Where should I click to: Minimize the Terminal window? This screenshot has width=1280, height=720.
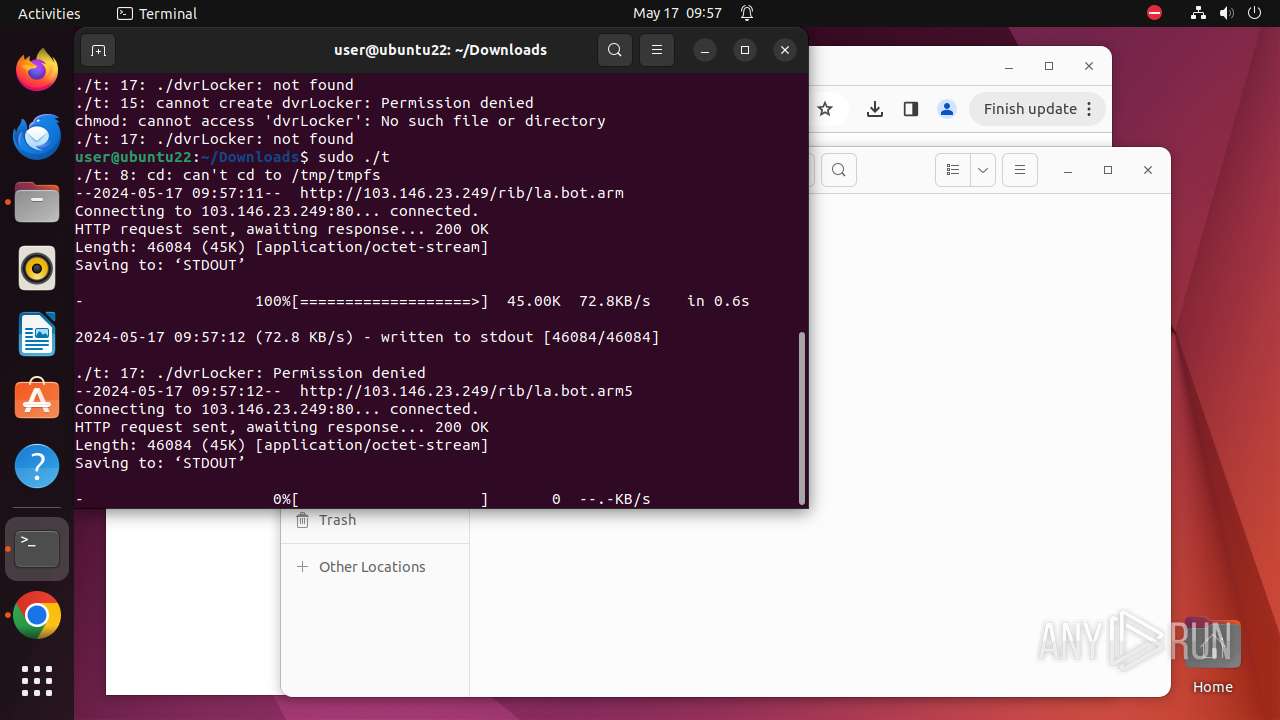point(705,50)
